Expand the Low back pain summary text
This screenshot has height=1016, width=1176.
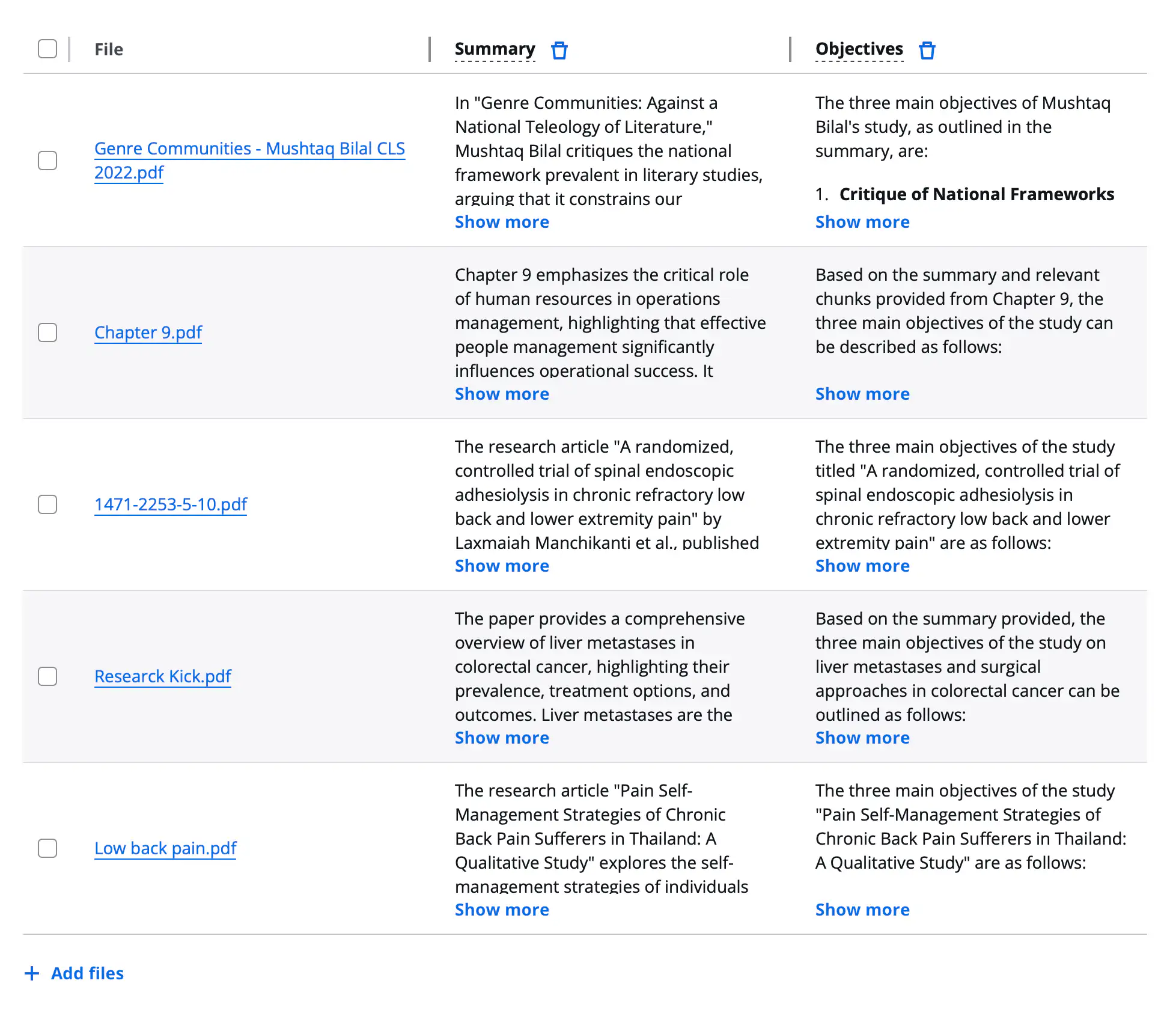(502, 910)
